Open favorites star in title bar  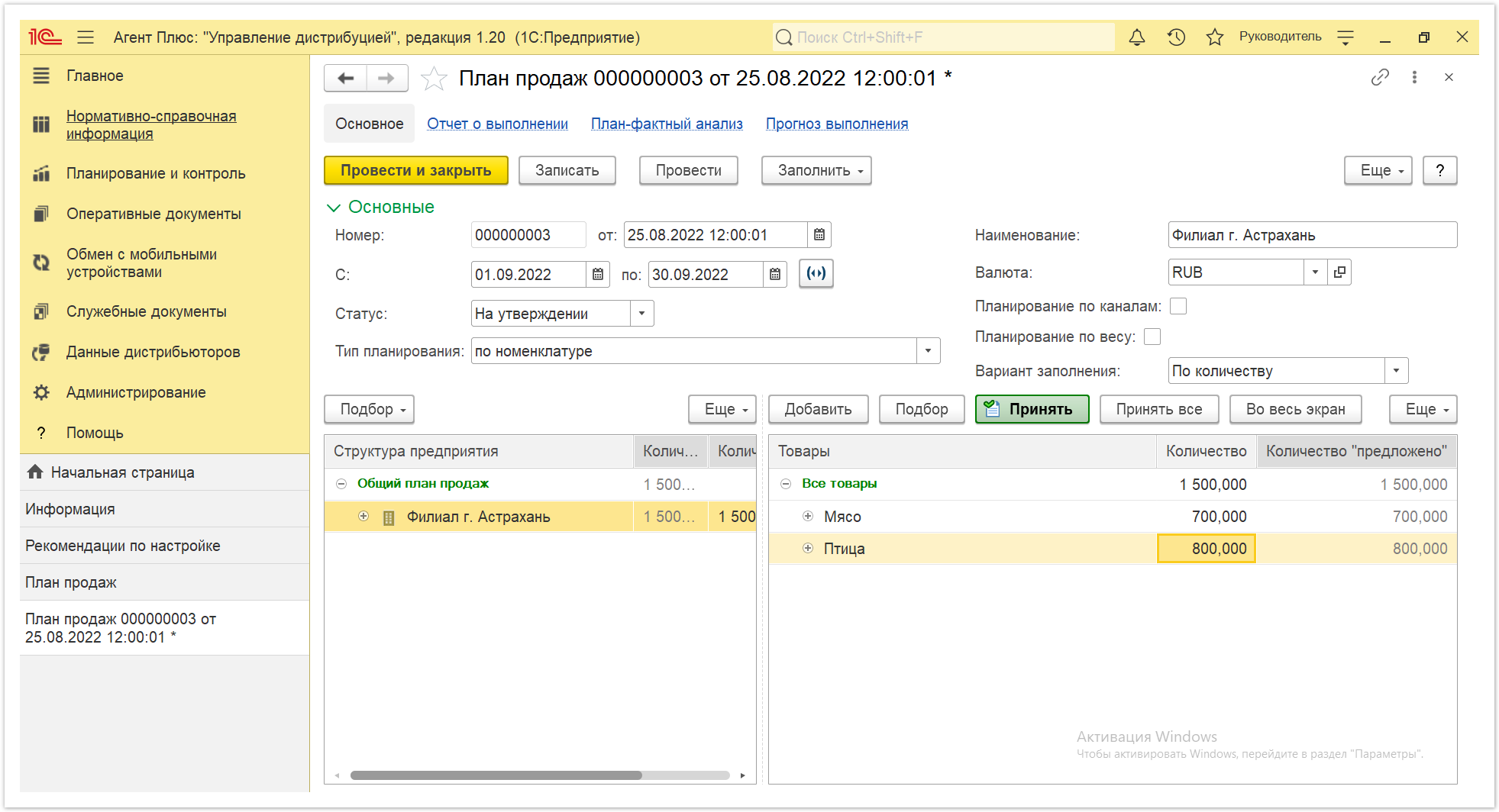pos(1215,37)
